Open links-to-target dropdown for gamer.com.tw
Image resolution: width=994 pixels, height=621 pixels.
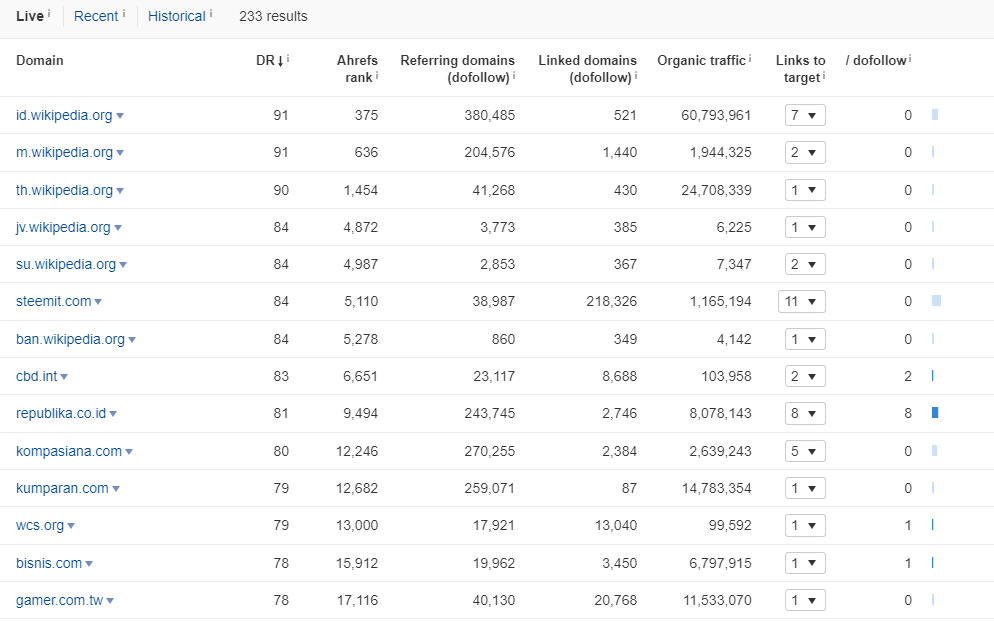[805, 600]
